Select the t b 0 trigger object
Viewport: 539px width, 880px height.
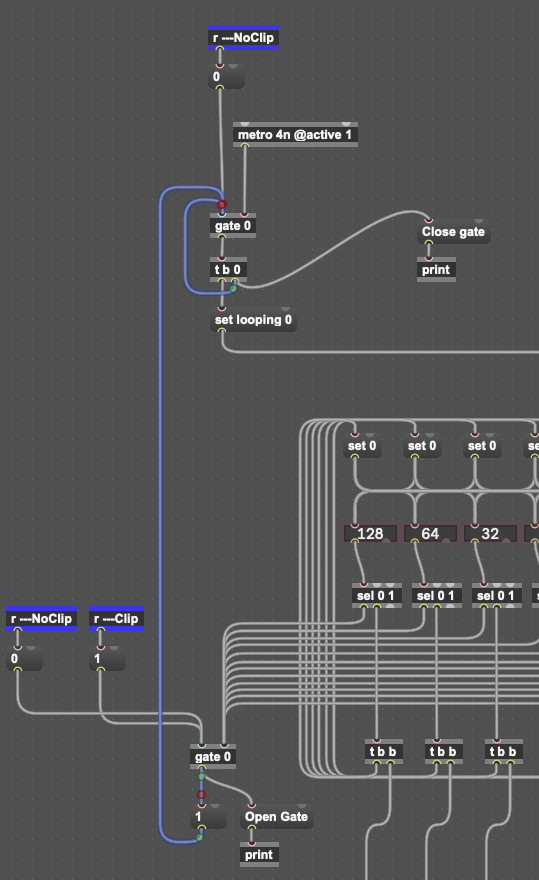tap(228, 269)
